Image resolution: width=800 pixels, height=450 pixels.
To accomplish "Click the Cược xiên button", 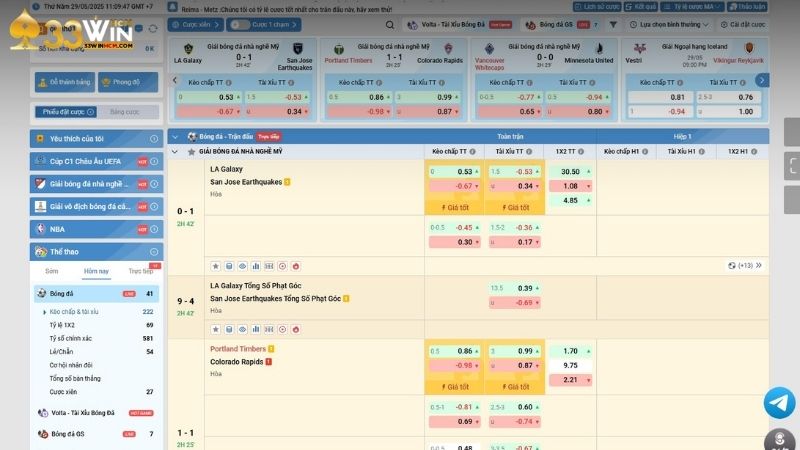I will [x=196, y=24].
